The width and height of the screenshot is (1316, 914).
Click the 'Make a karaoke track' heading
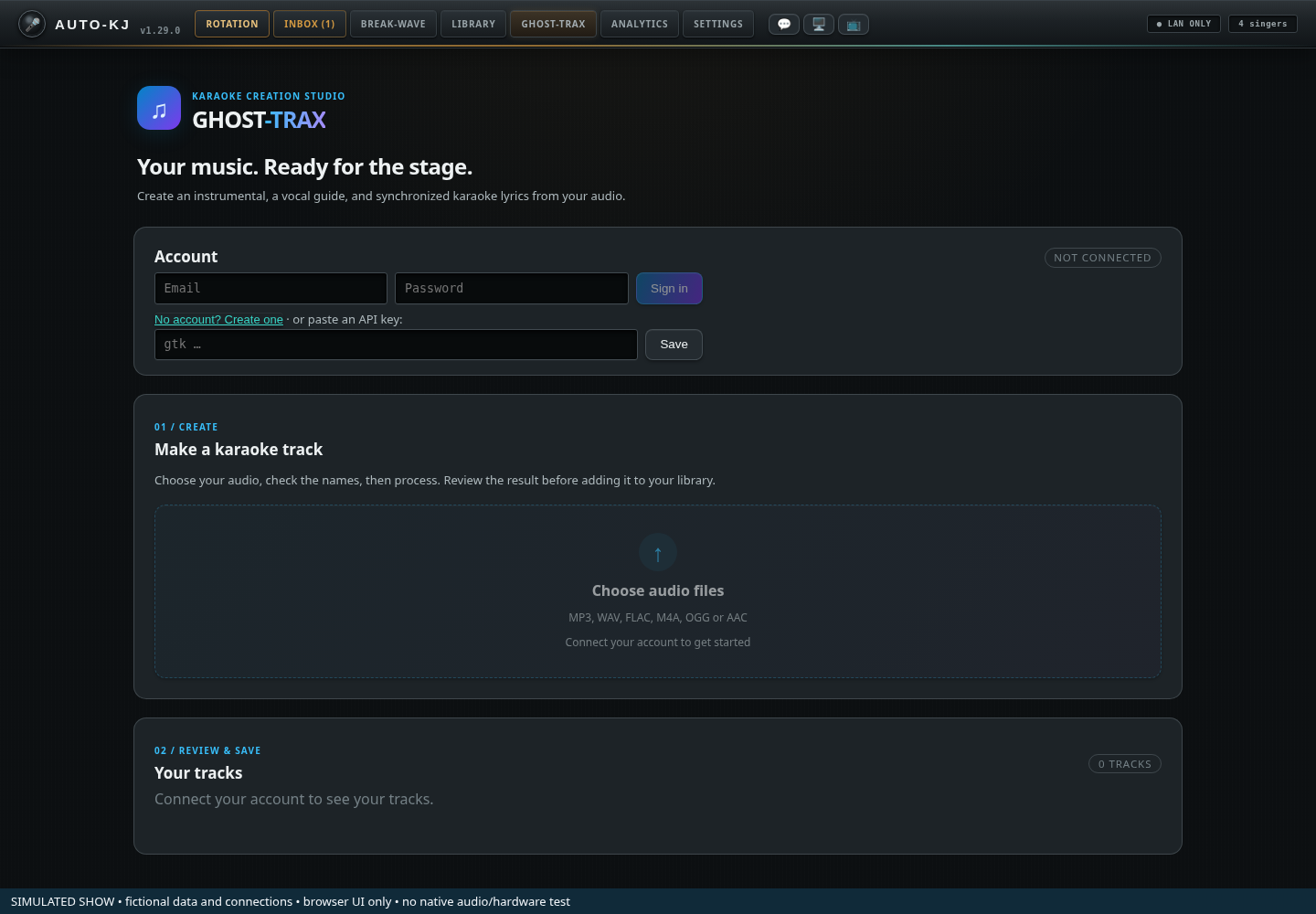pos(239,450)
